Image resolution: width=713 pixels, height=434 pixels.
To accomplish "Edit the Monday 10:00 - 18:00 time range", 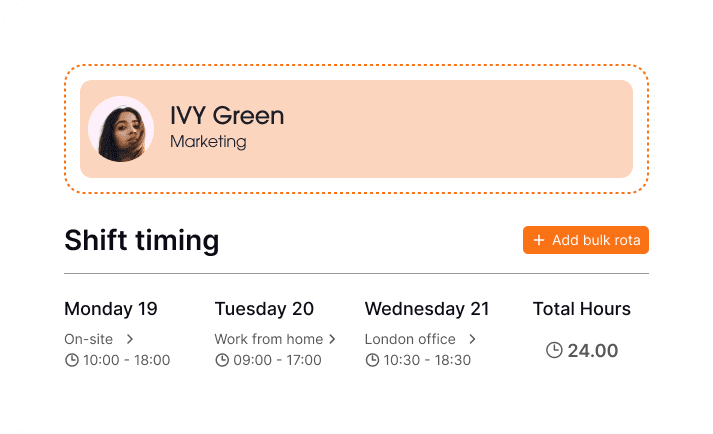I will [126, 360].
